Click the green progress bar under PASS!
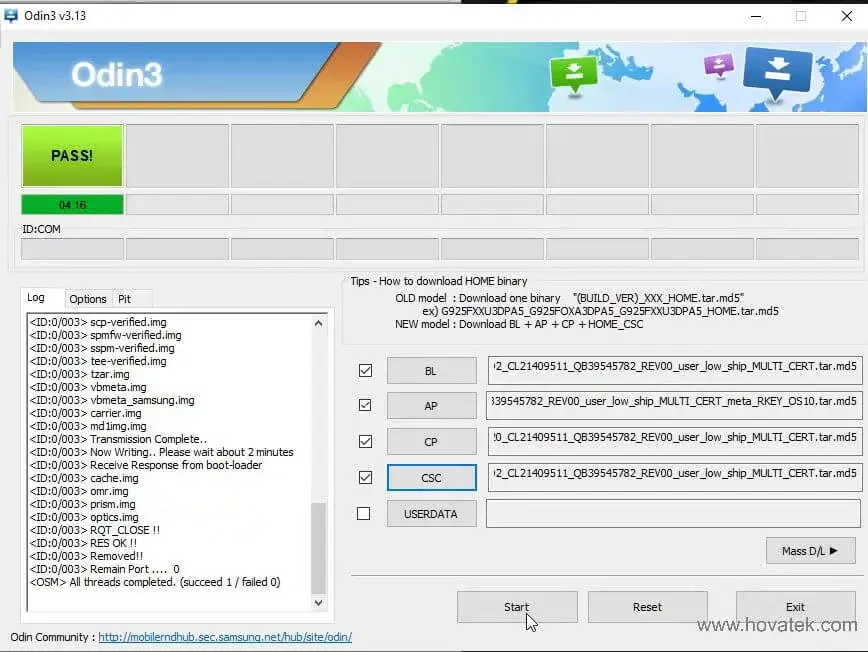The height and width of the screenshot is (652, 868). tap(71, 204)
